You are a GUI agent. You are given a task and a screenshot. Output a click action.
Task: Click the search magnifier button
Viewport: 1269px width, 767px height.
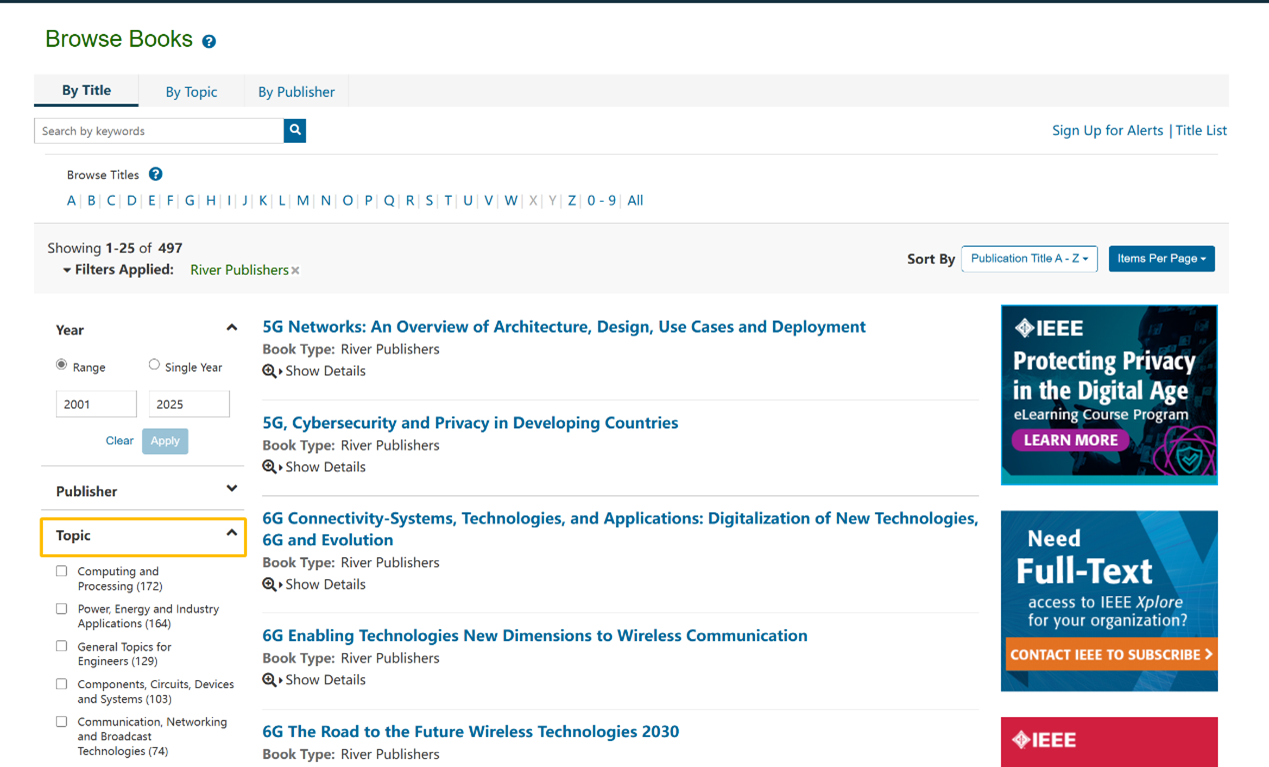[x=295, y=130]
